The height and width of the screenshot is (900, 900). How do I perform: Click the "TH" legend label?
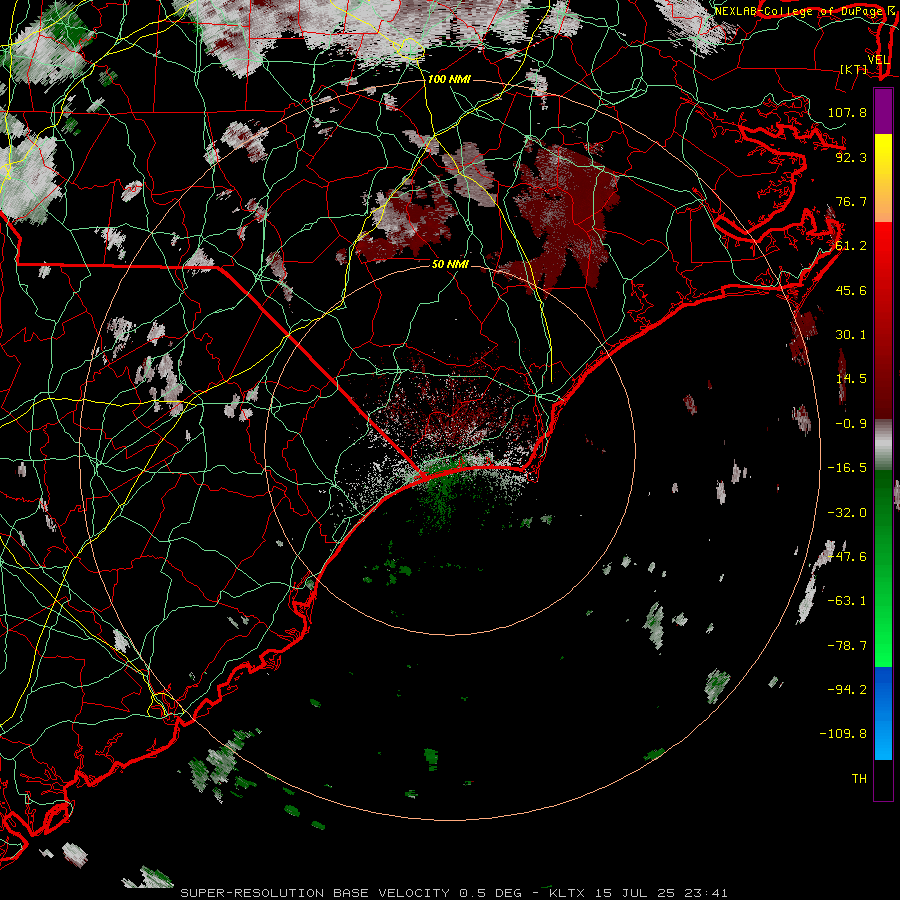point(859,779)
